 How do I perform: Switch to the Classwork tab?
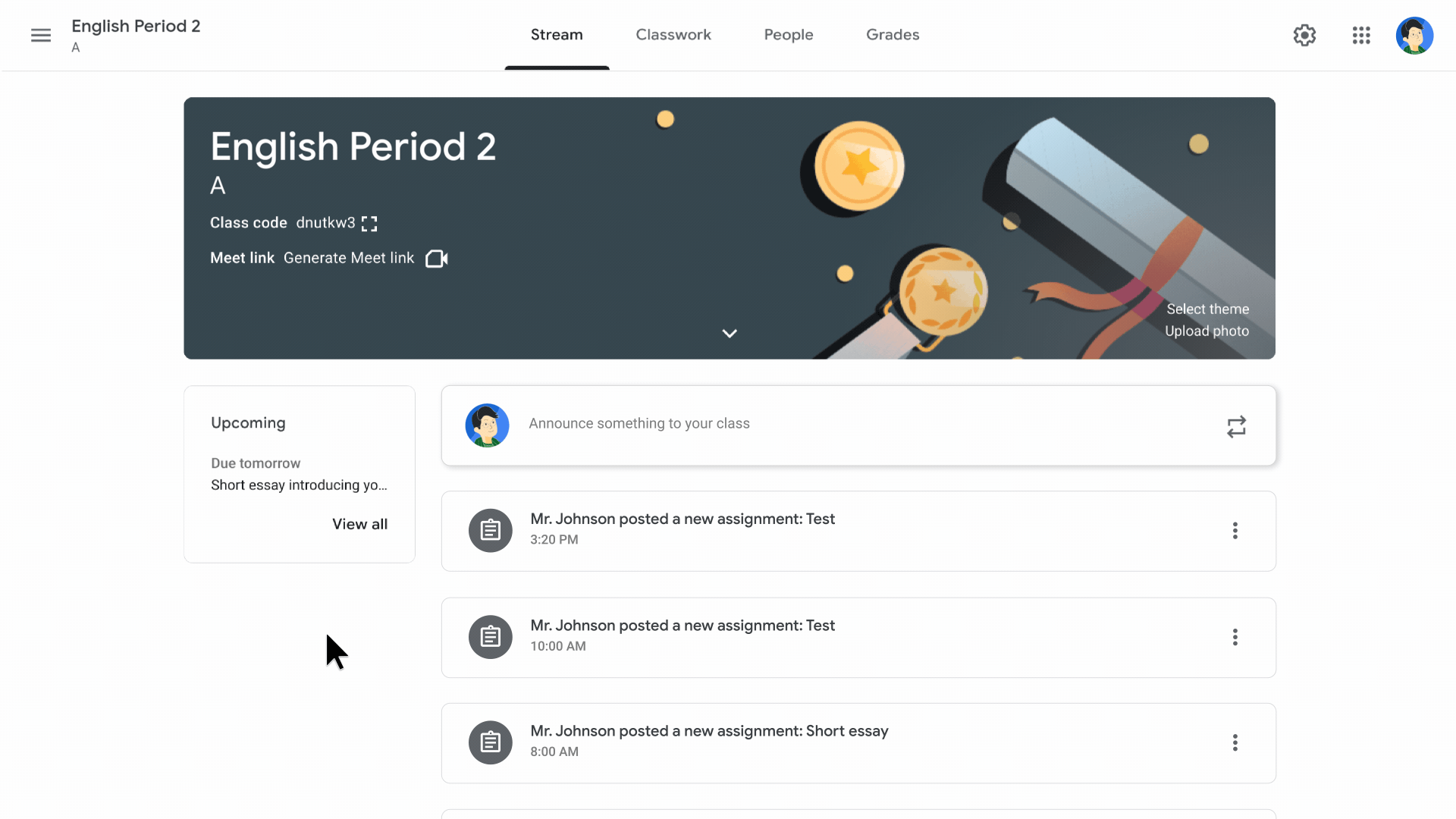674,34
